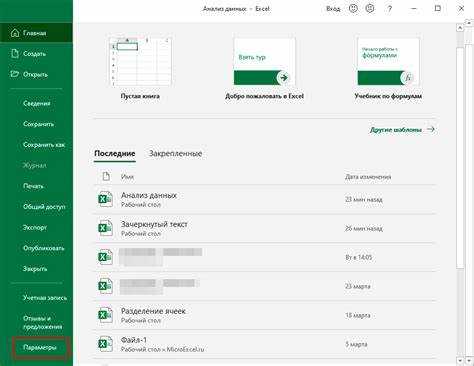This screenshot has height=366, width=474.
Task: Click the Excel icon beside Разделение ячеек
Action: (x=105, y=315)
